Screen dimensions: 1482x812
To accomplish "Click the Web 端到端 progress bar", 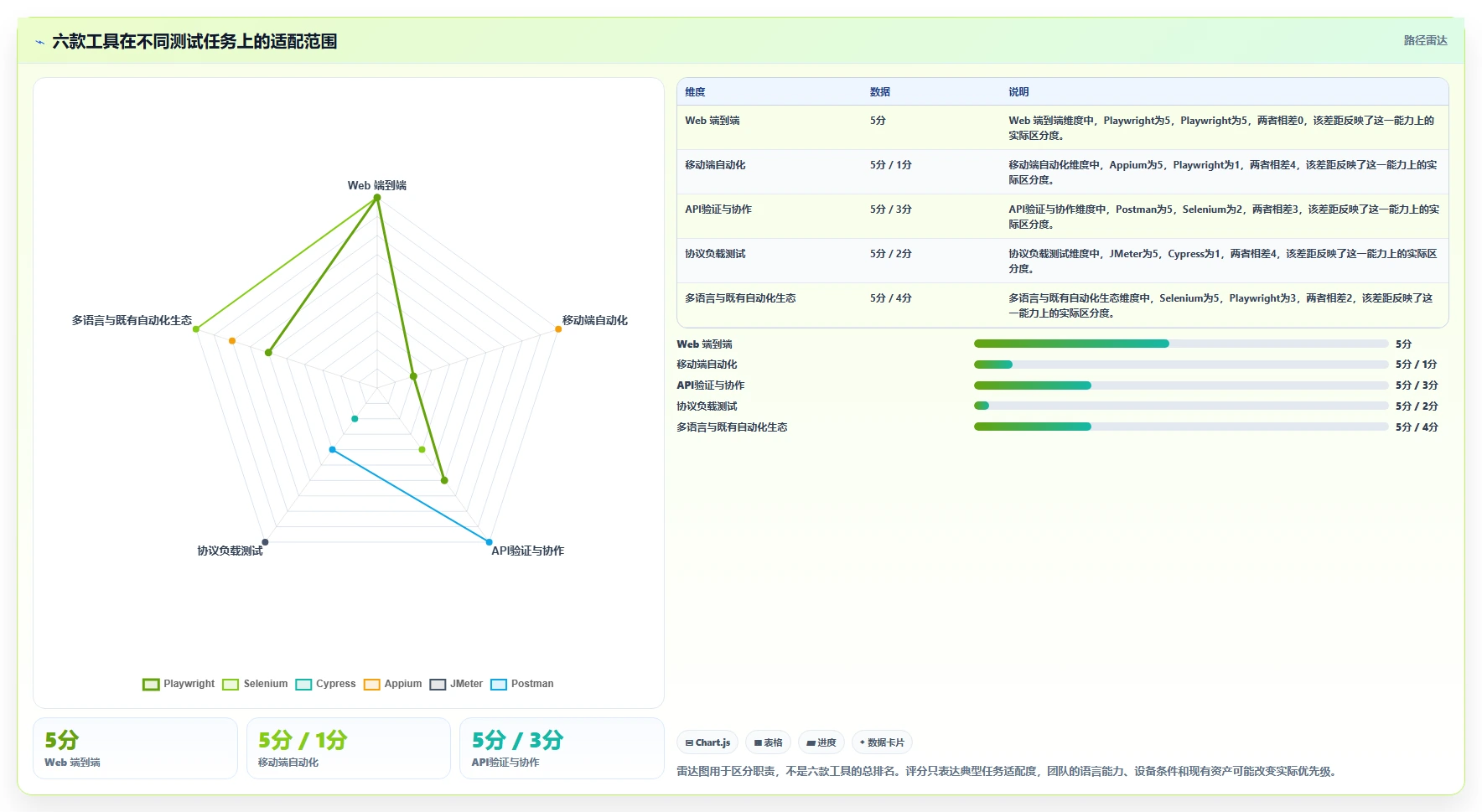I will coord(1181,344).
